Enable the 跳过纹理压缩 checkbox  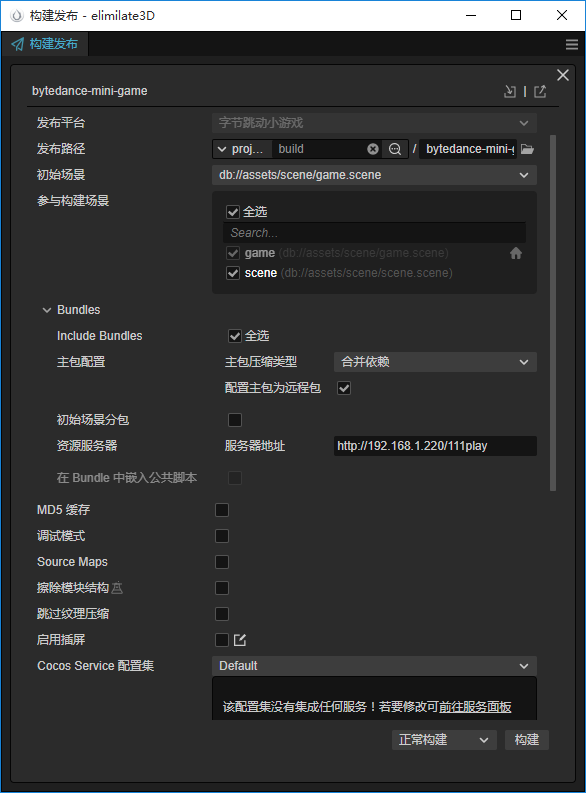(x=222, y=614)
